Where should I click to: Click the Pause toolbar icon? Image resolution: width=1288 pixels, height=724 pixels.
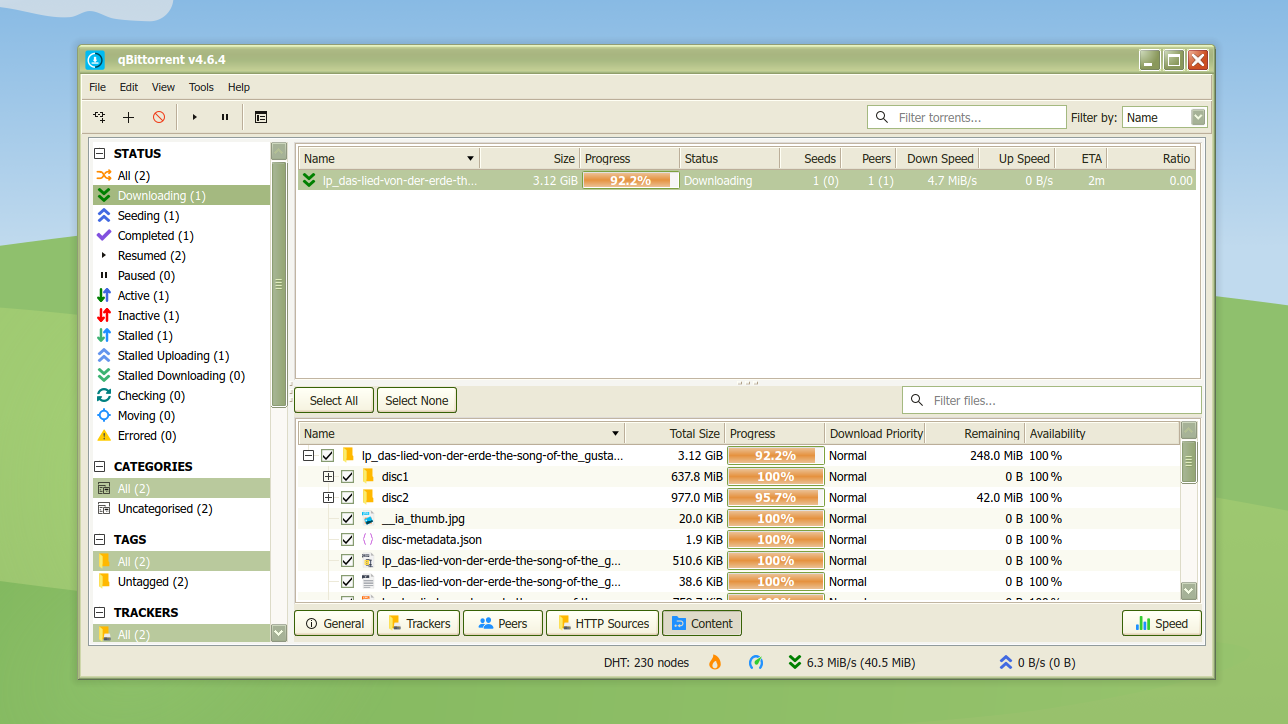click(x=225, y=117)
